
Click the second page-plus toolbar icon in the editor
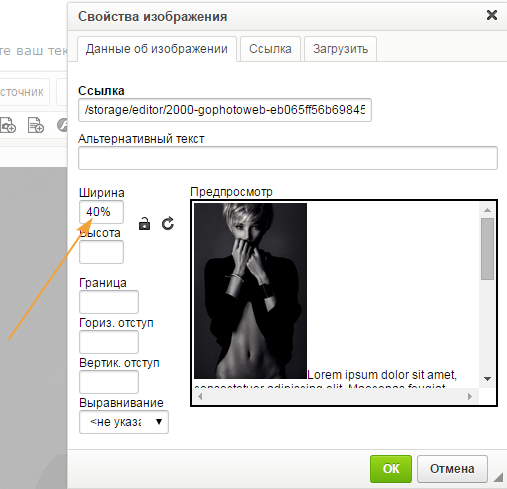coord(35,125)
